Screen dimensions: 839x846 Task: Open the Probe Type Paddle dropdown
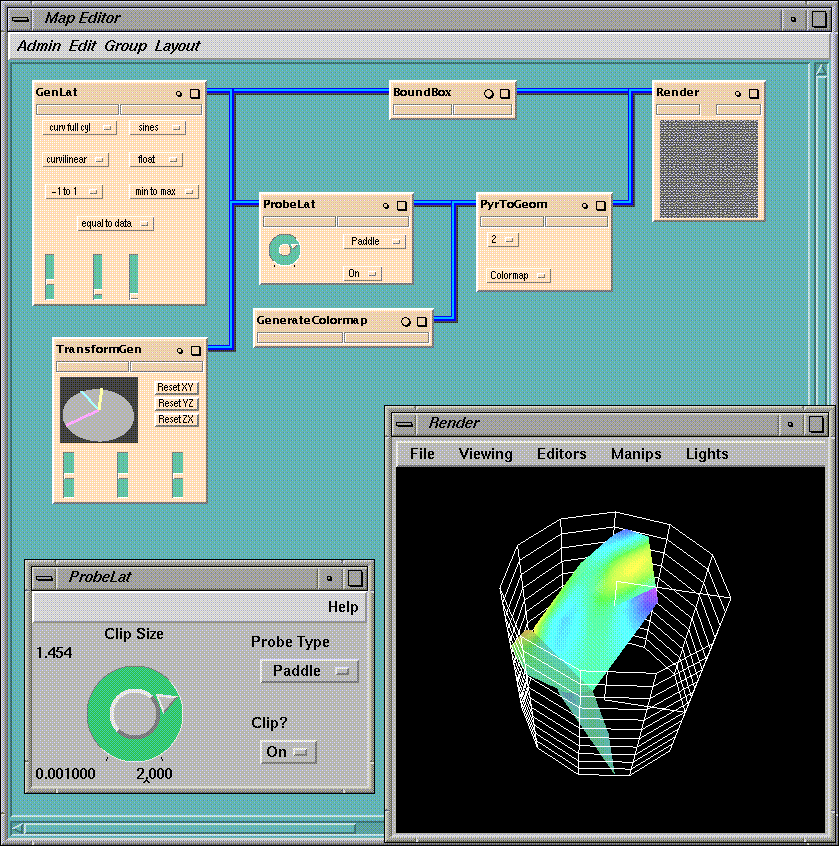coord(308,671)
